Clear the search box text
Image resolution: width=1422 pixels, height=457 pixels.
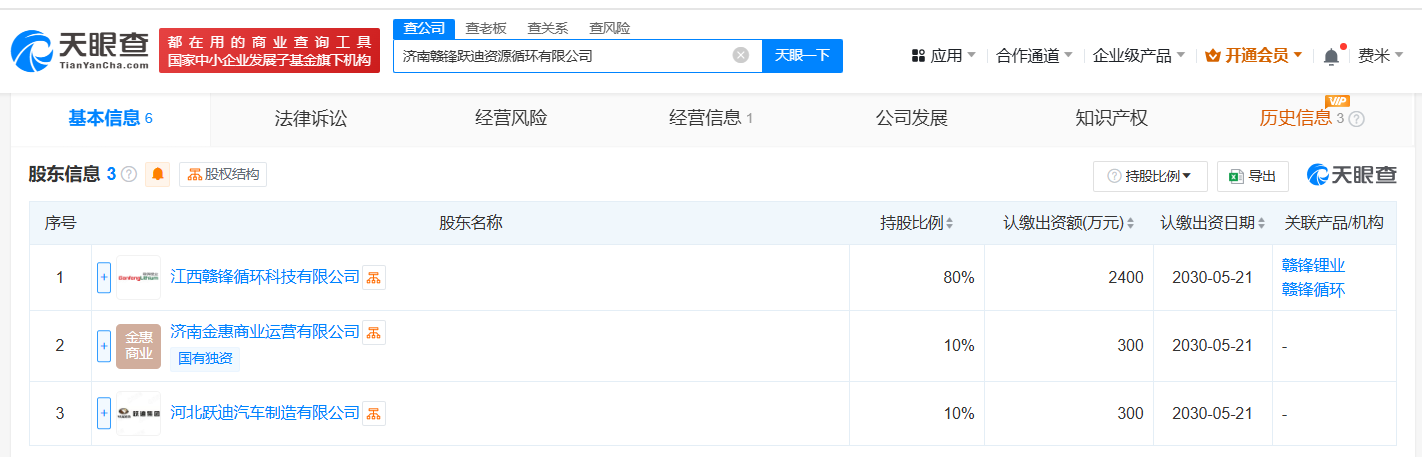click(741, 56)
